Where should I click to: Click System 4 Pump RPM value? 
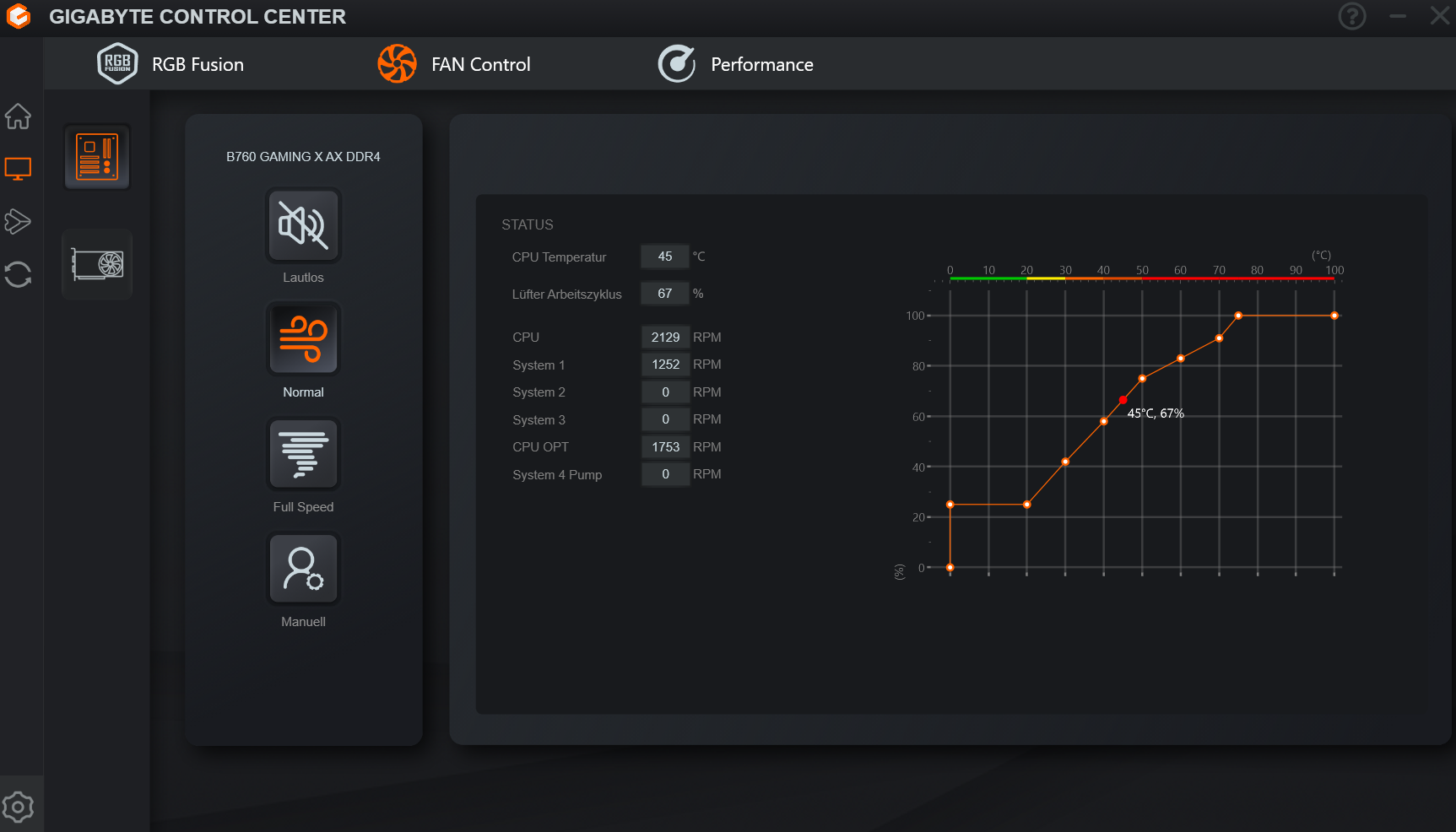[665, 474]
